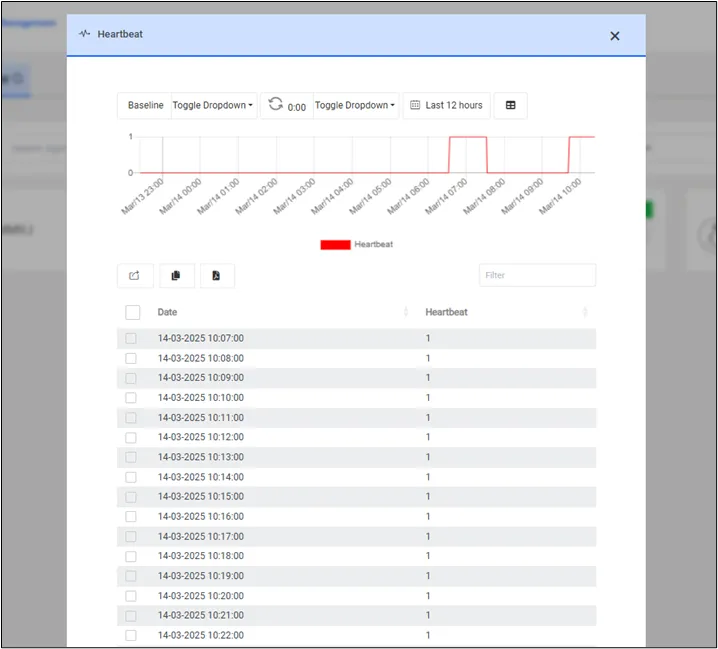The image size is (718, 649).
Task: Click the Baseline button
Action: (145, 105)
